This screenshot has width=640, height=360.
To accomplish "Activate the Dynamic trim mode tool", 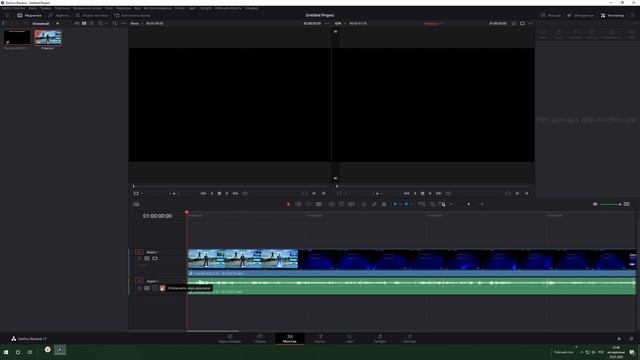I will coord(309,204).
